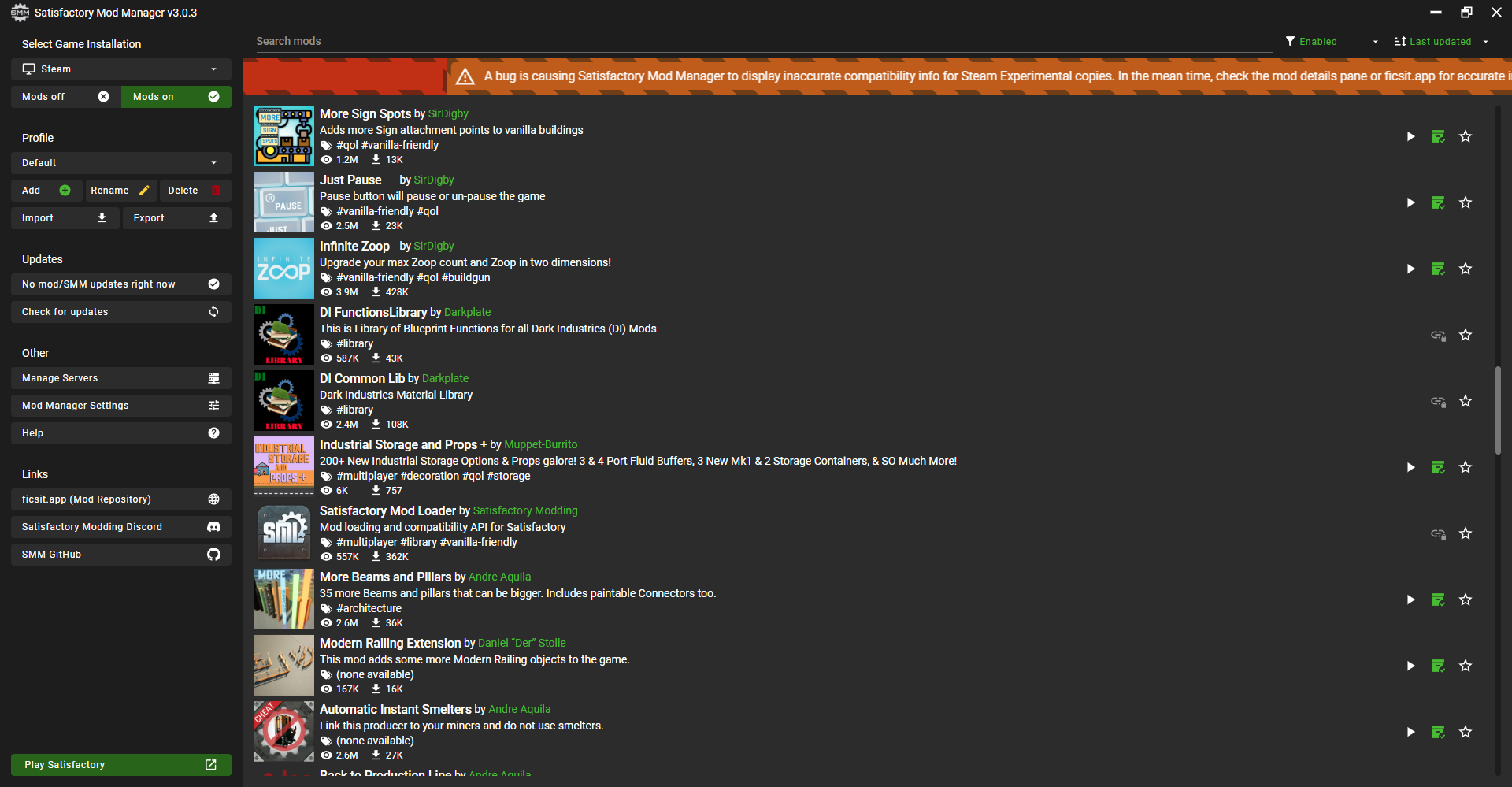Open SMM GitHub link

click(x=121, y=555)
